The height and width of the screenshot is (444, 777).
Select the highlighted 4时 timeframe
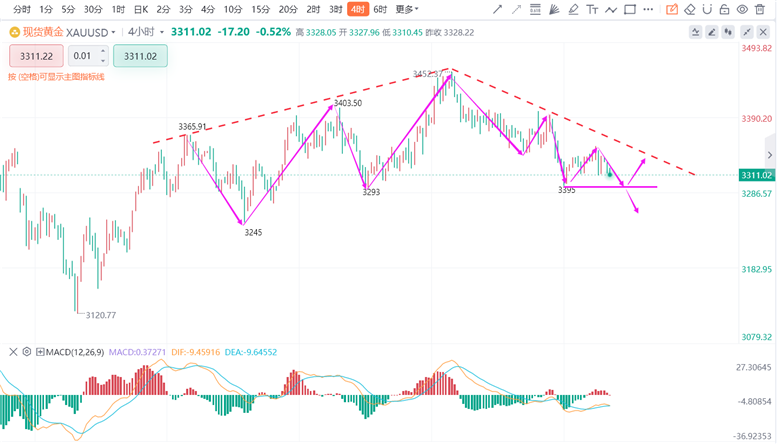tap(358, 9)
